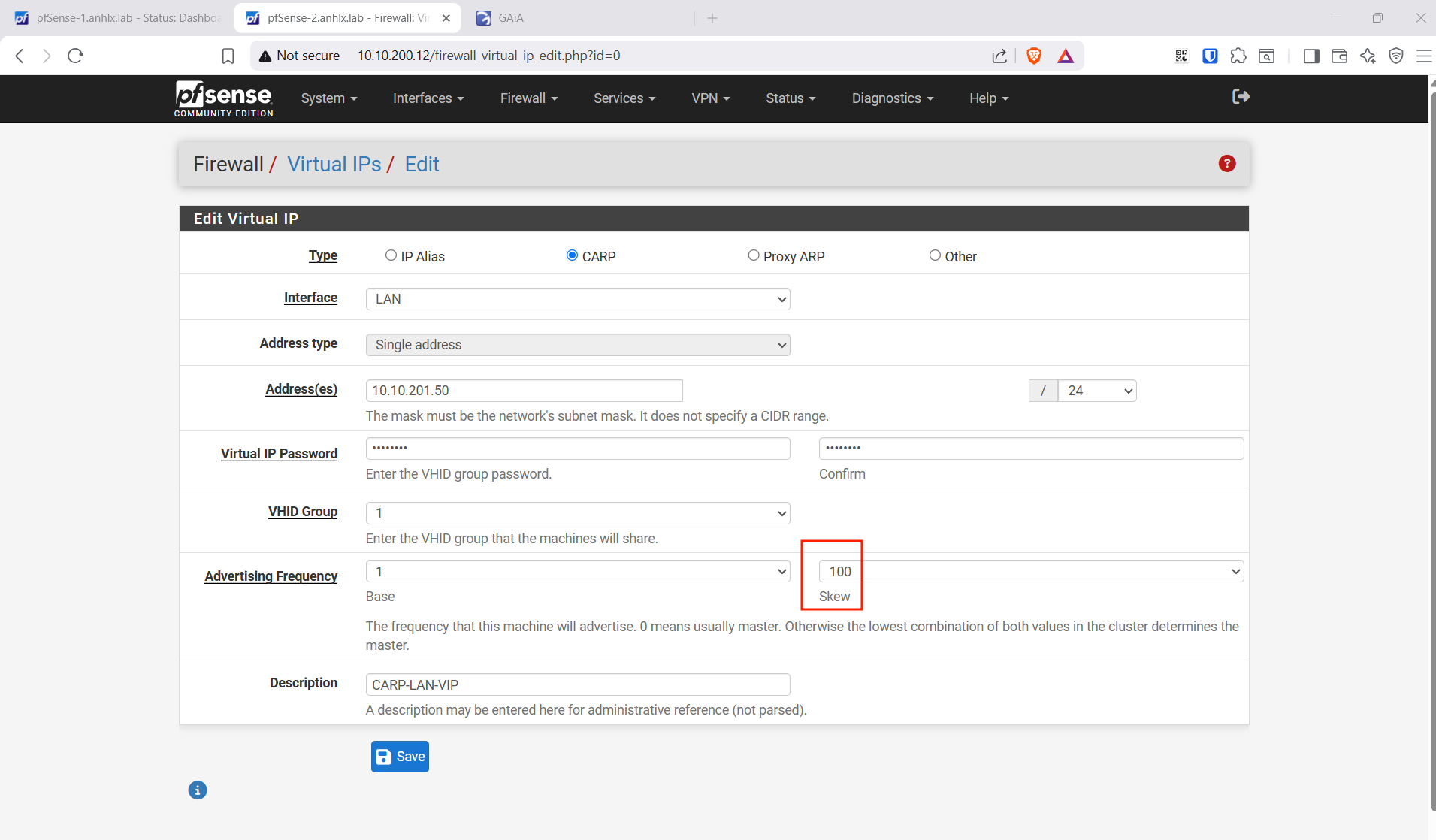This screenshot has width=1436, height=840.
Task: Click the browser back arrow
Action: point(20,56)
